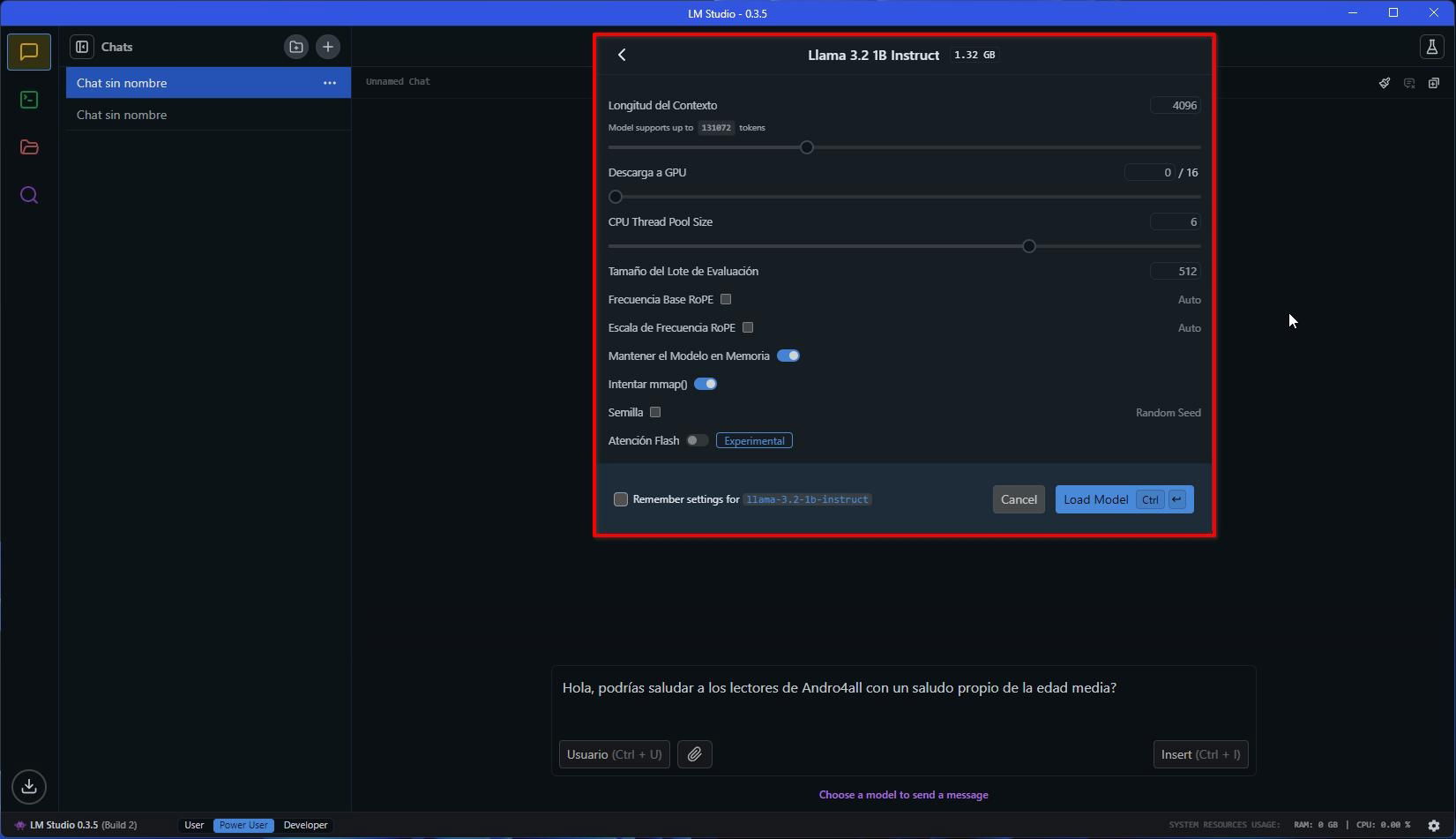Create a new chat folder

296,47
